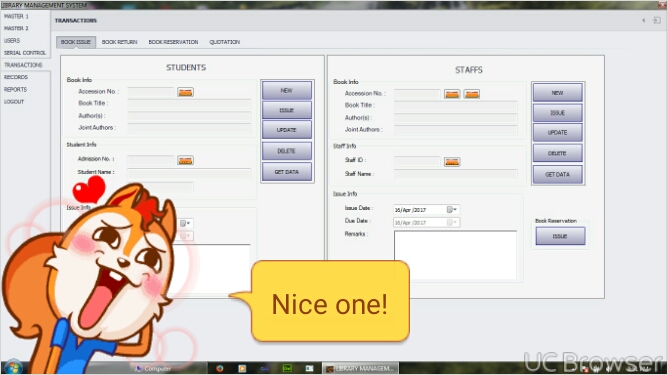The image size is (668, 375).
Task: Open media player taskbar icon
Action: pos(242,368)
